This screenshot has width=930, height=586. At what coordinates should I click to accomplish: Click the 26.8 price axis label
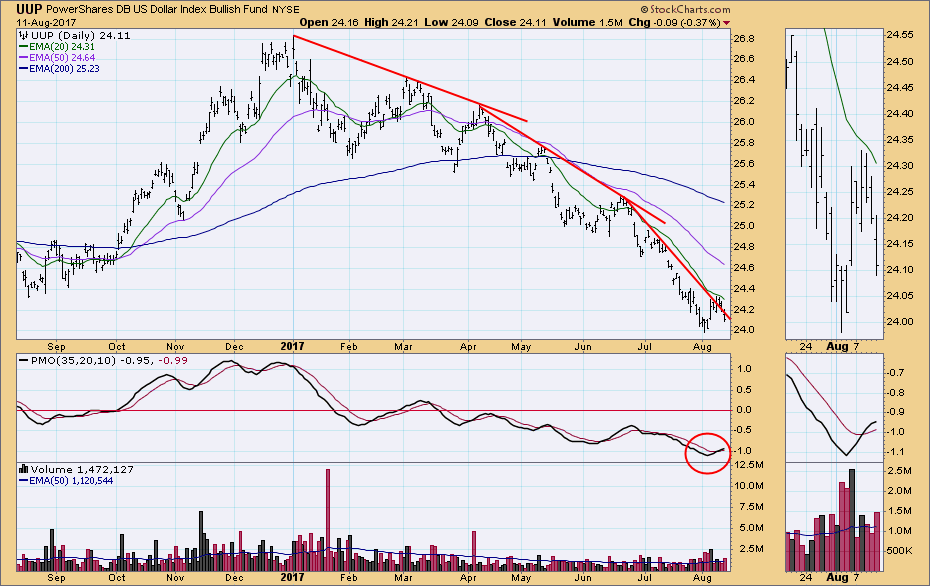[744, 39]
